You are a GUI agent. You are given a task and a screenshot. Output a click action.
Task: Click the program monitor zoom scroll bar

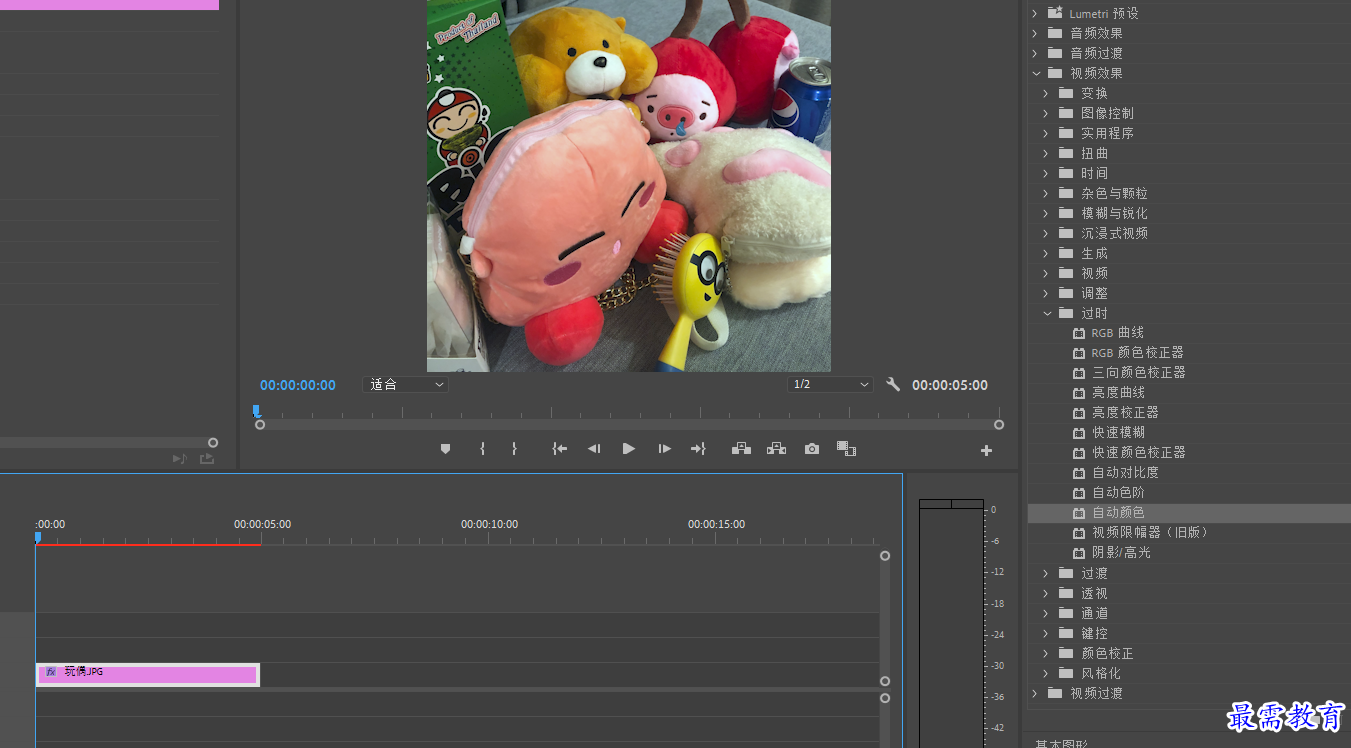[x=629, y=425]
